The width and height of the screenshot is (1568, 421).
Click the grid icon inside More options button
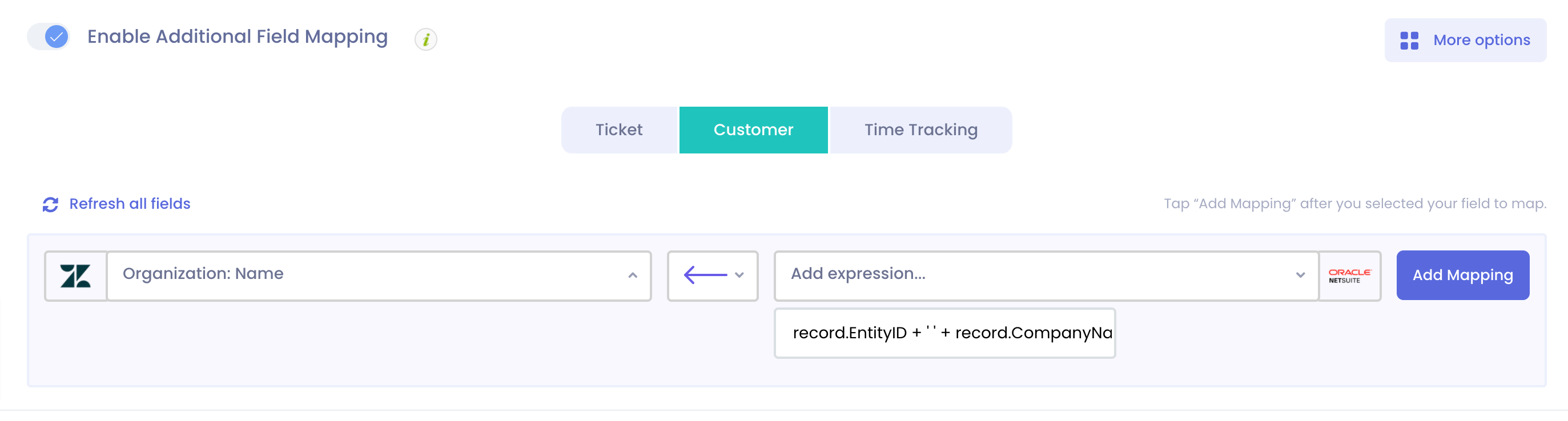coord(1409,39)
